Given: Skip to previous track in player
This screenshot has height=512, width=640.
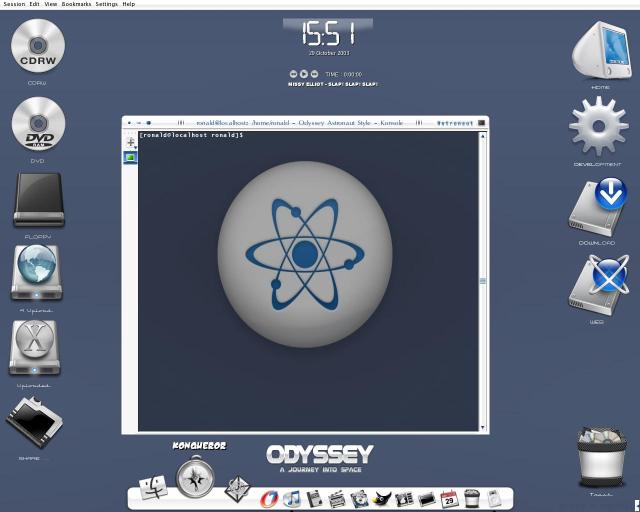Looking at the screenshot, I should (293, 74).
